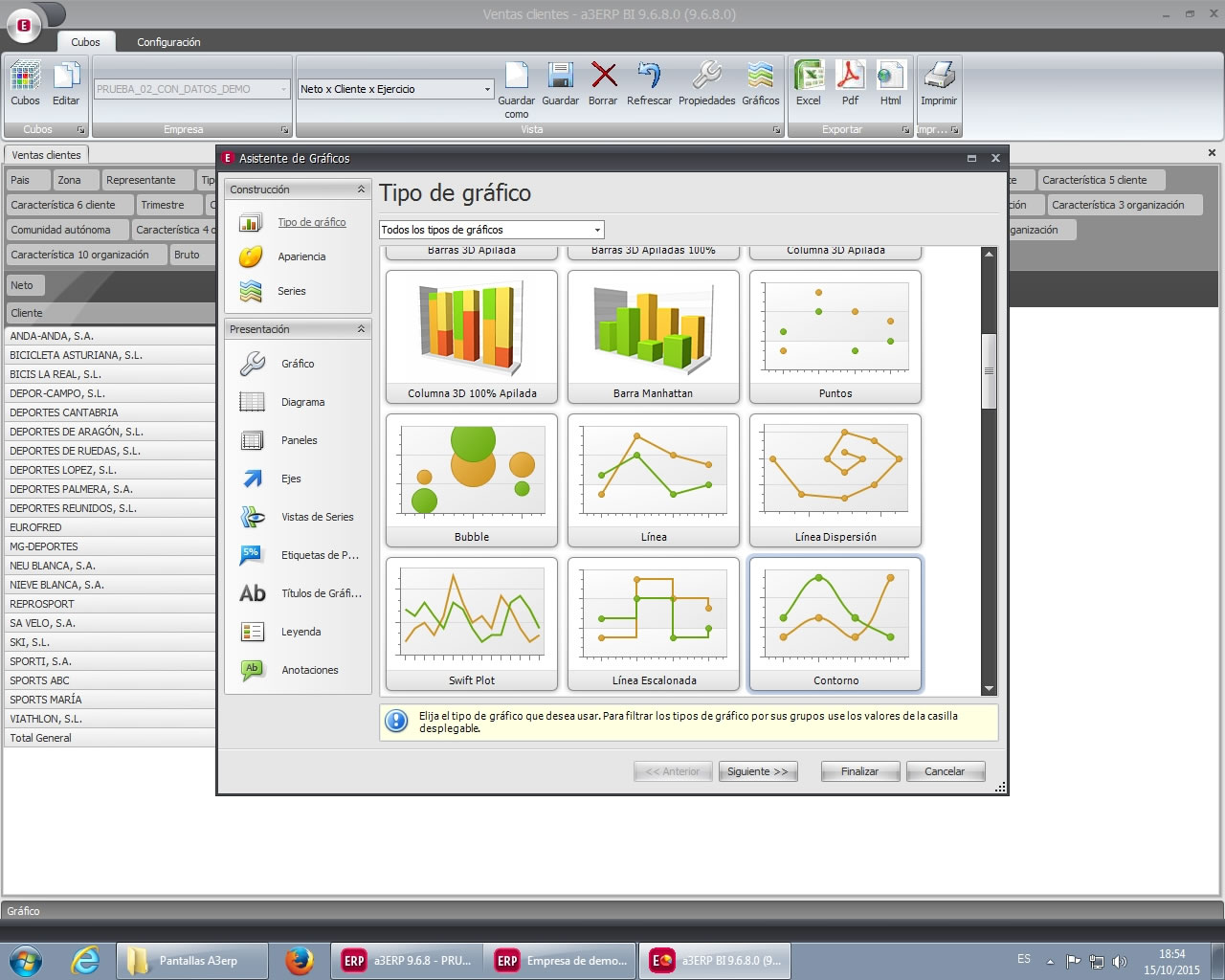The height and width of the screenshot is (980, 1225).
Task: Choose the Puntos chart type
Action: coord(835,337)
